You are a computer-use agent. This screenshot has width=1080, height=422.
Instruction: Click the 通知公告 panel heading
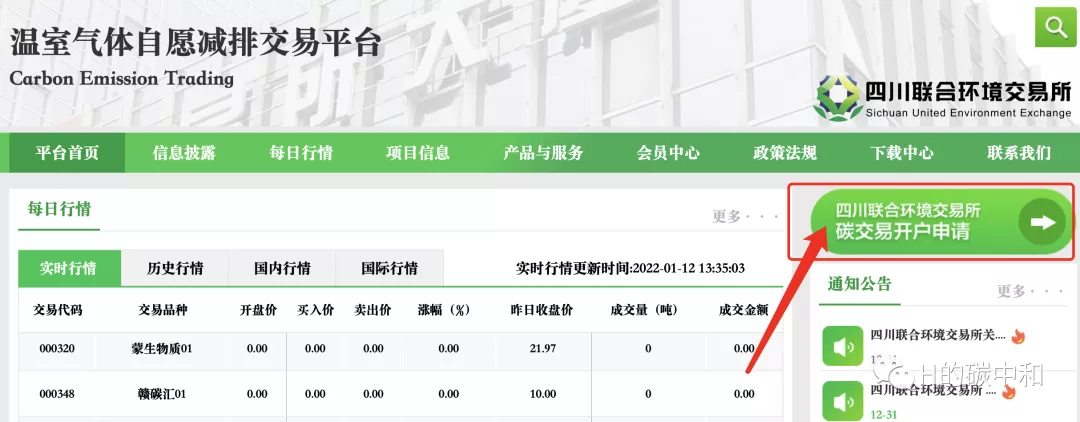[x=860, y=284]
